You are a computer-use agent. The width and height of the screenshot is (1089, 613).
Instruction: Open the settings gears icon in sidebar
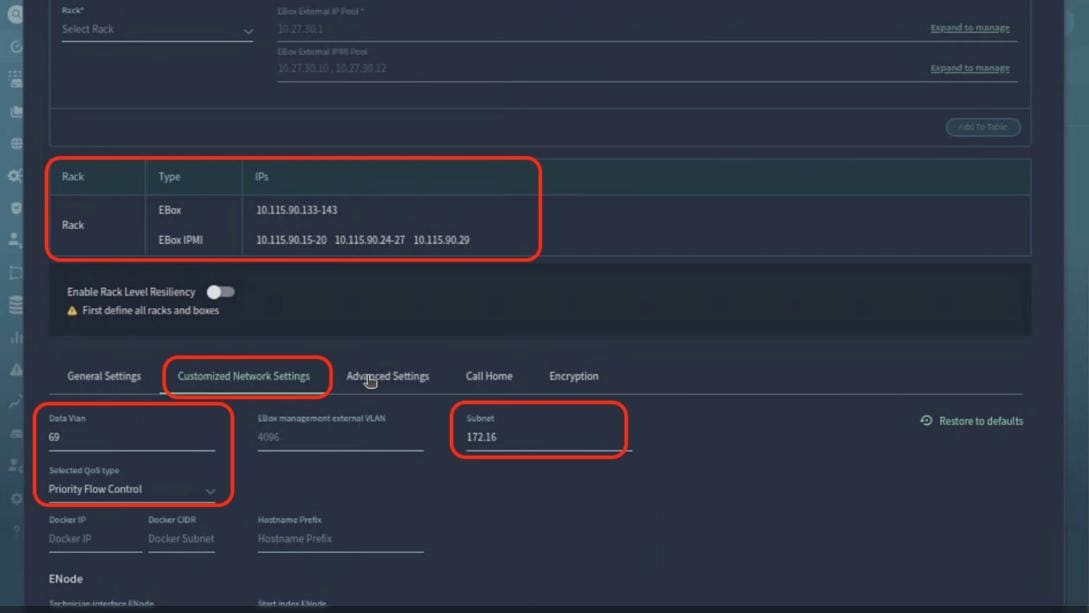13,174
